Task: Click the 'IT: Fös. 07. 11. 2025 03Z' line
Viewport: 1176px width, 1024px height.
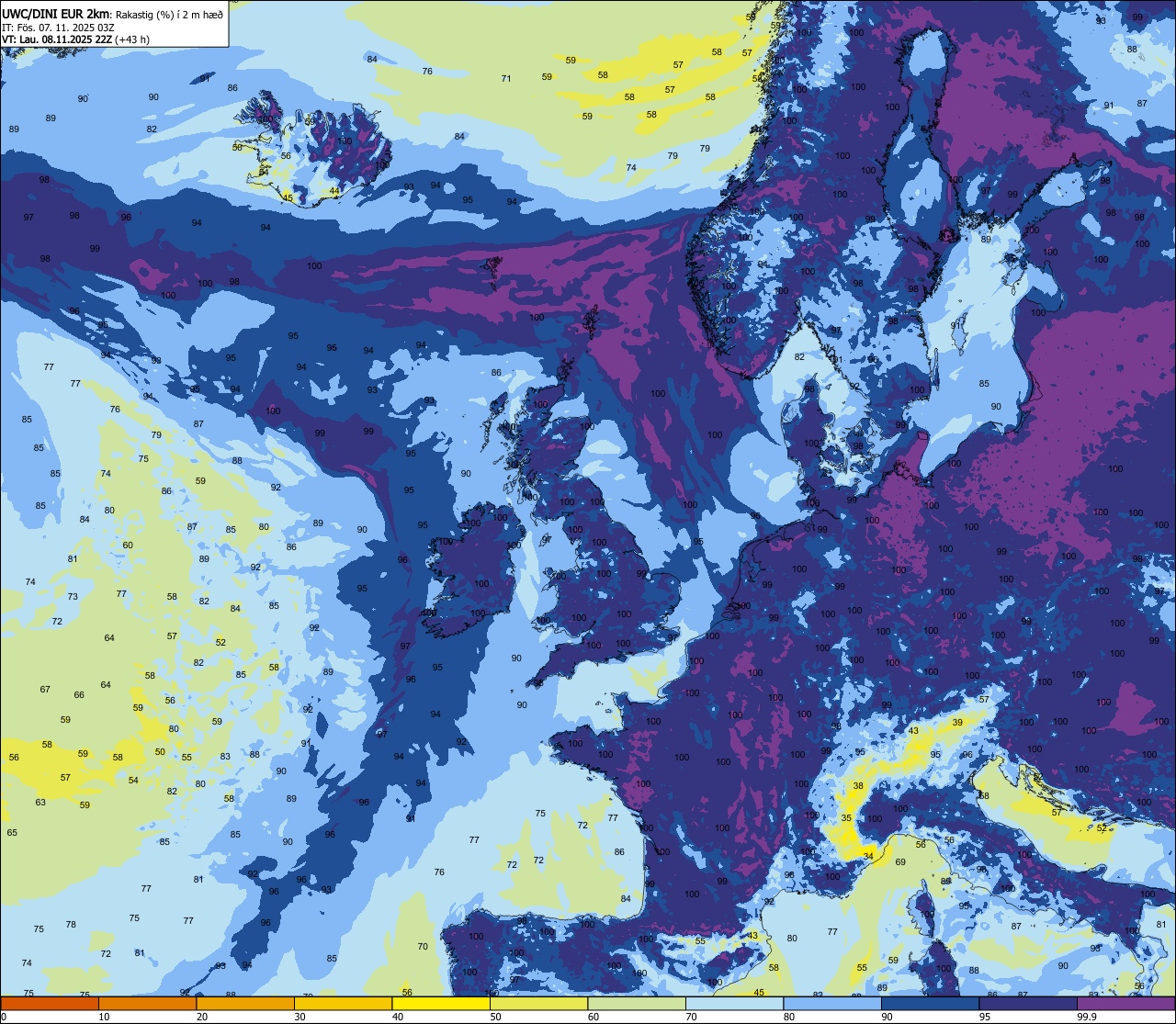Action: (59, 28)
